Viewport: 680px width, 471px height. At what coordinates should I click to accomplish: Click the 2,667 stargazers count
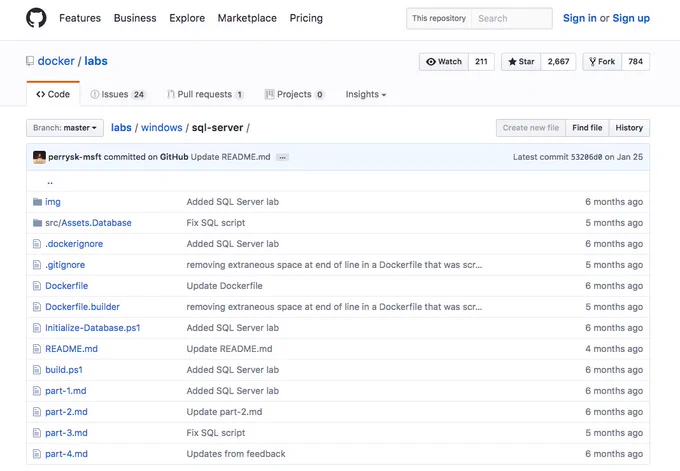coord(558,62)
